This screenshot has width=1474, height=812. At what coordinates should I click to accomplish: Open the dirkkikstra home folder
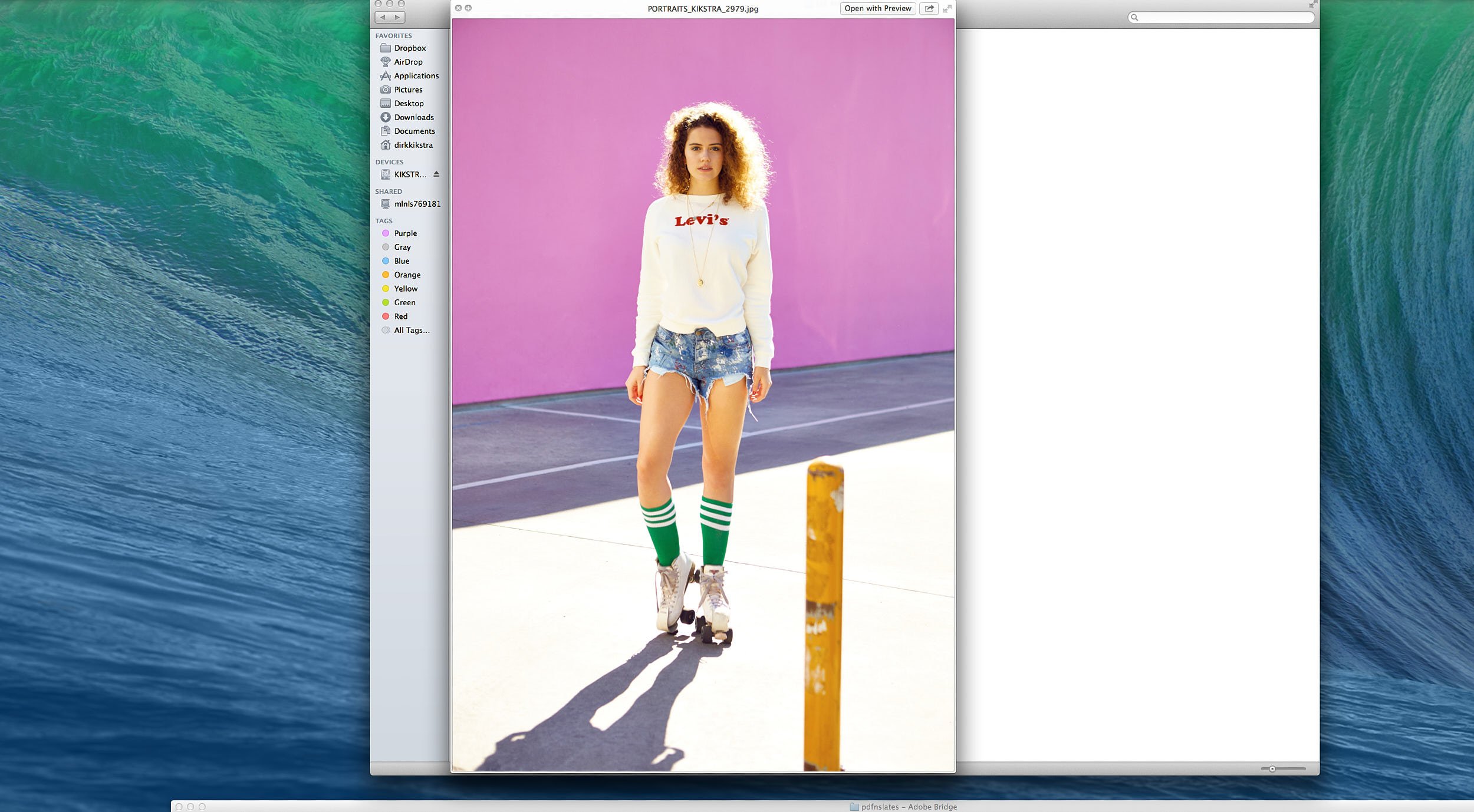click(x=413, y=145)
